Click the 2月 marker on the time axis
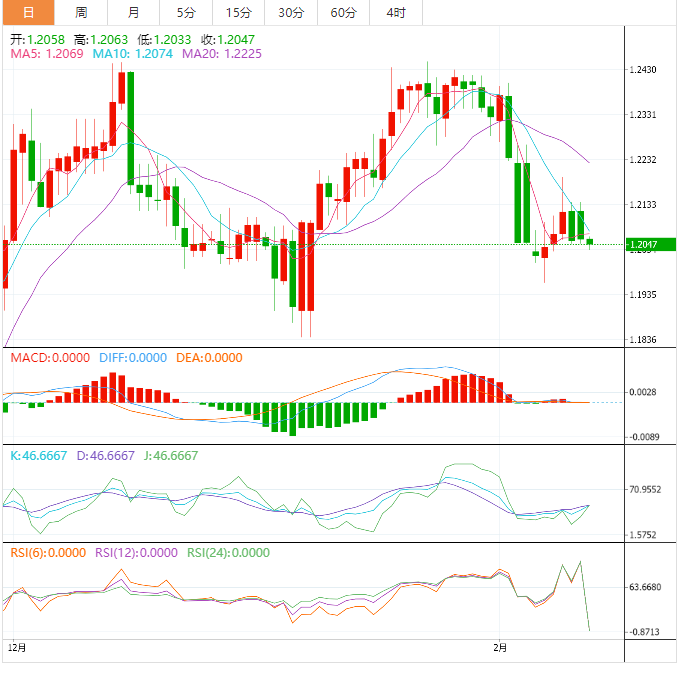682x675 pixels. tap(500, 648)
